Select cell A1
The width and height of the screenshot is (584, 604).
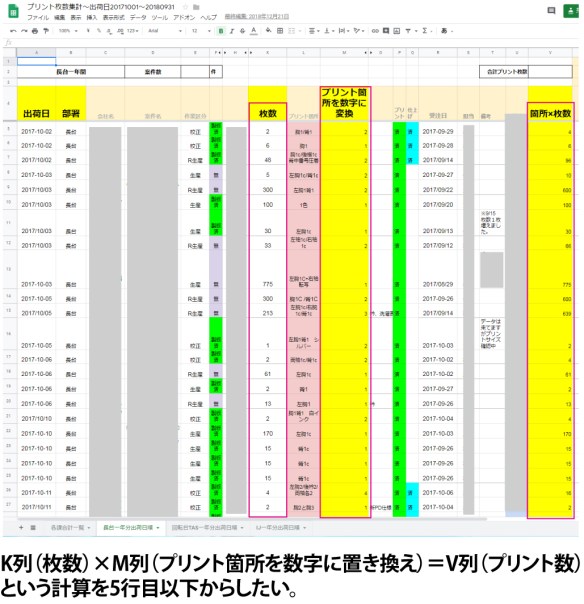[x=37, y=61]
